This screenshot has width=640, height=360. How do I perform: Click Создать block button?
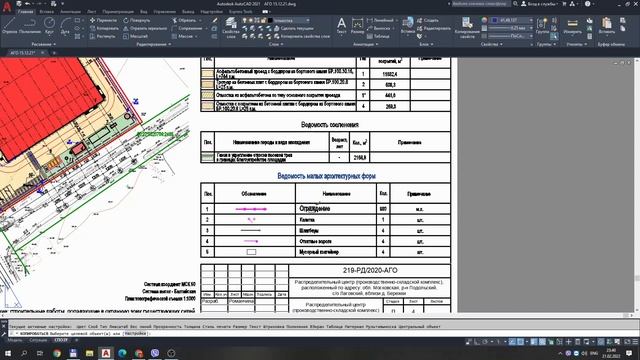point(428,20)
